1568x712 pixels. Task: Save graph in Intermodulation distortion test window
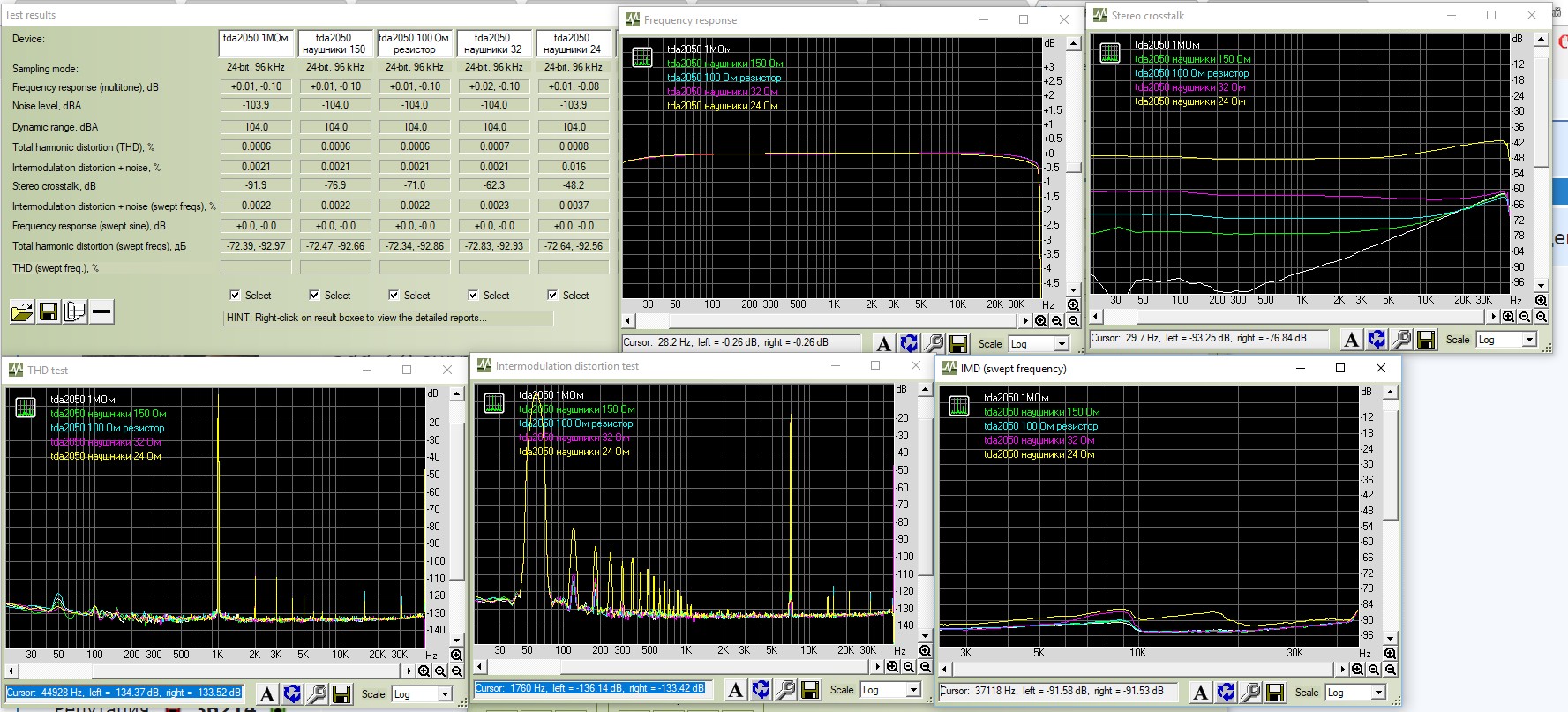click(x=810, y=690)
